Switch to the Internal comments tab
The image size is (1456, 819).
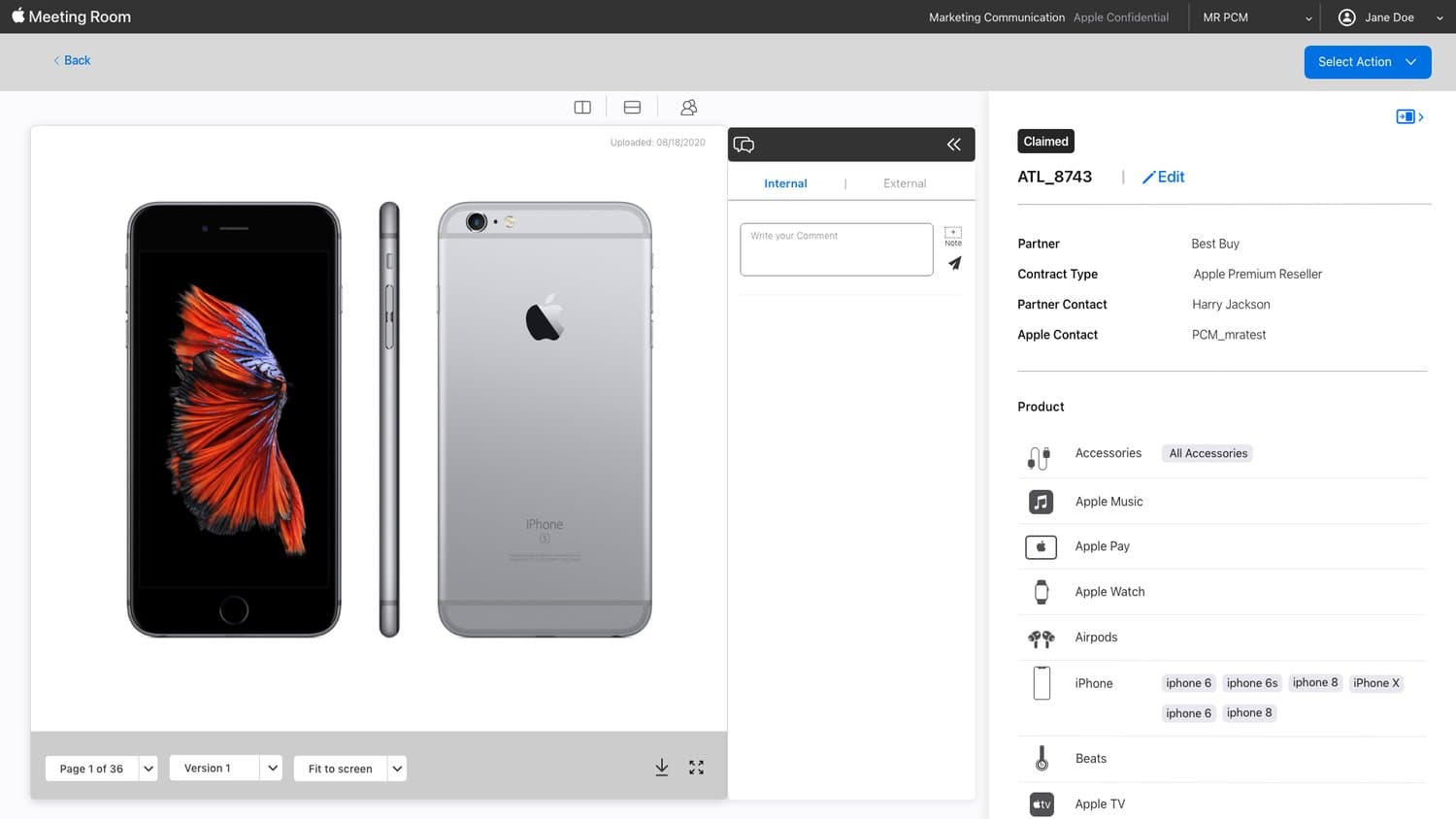coord(785,183)
